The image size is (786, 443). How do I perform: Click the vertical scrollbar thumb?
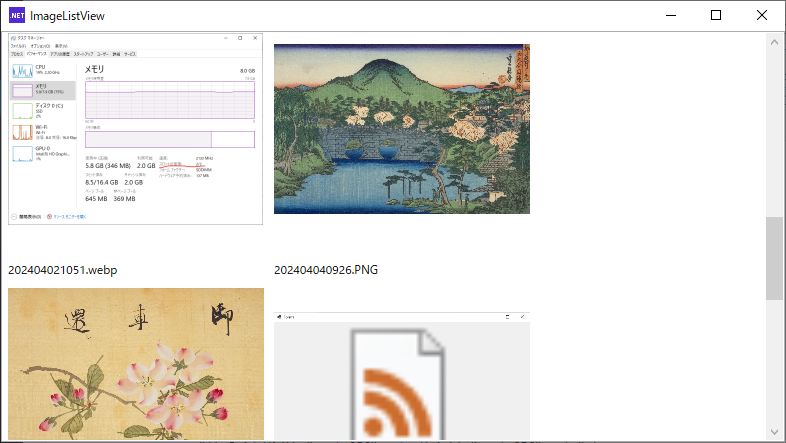click(774, 259)
